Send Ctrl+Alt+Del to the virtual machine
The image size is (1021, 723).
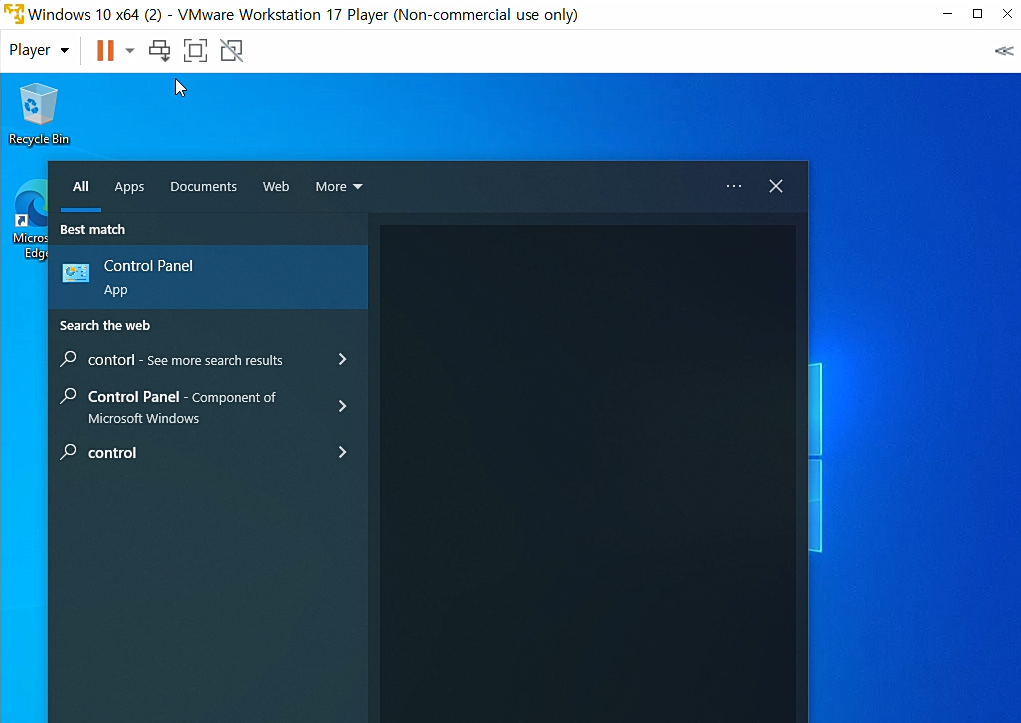(160, 50)
